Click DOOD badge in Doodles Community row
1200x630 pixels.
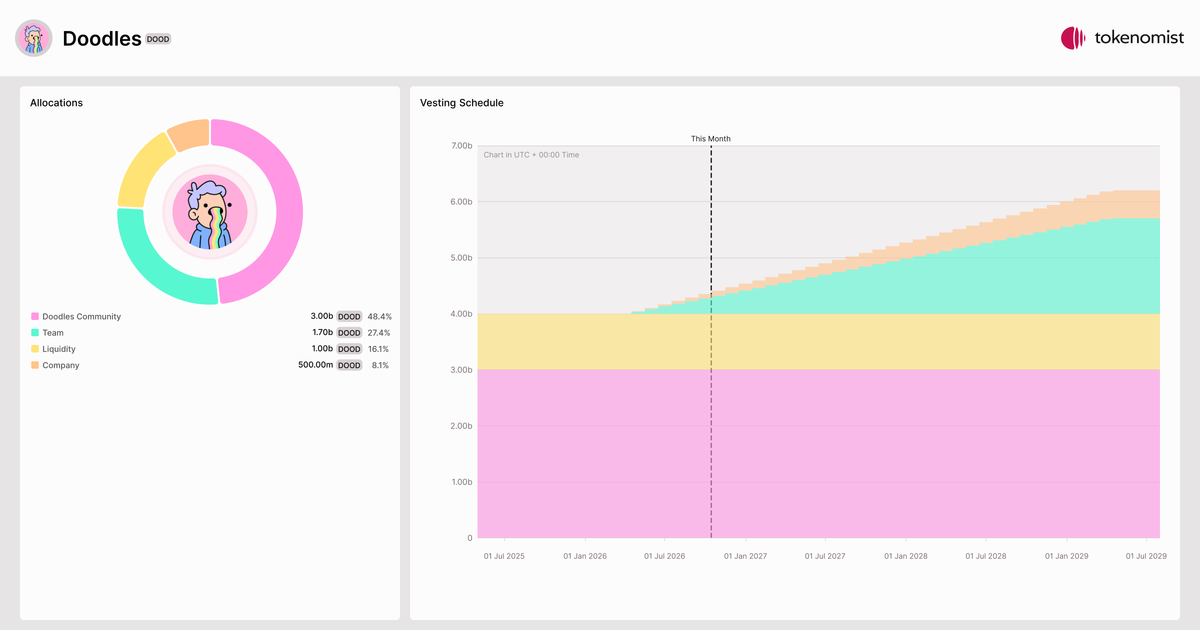[x=349, y=317]
